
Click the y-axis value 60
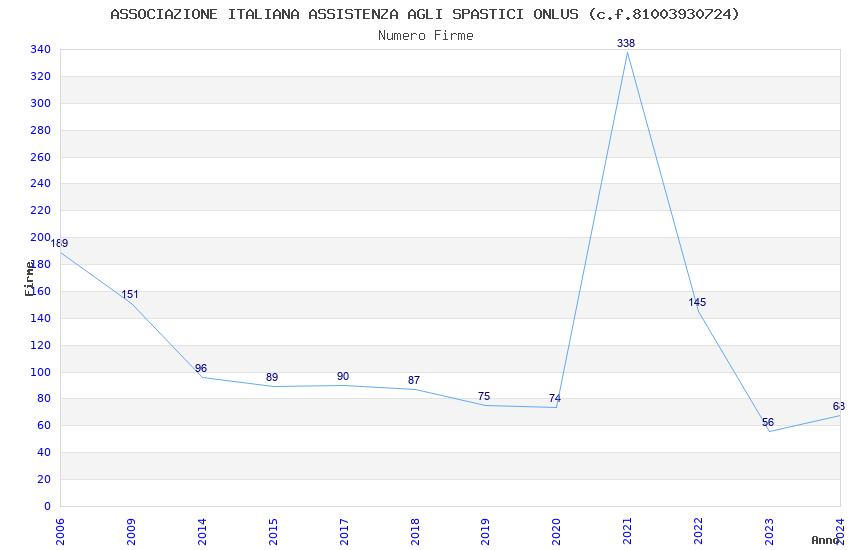(43, 425)
